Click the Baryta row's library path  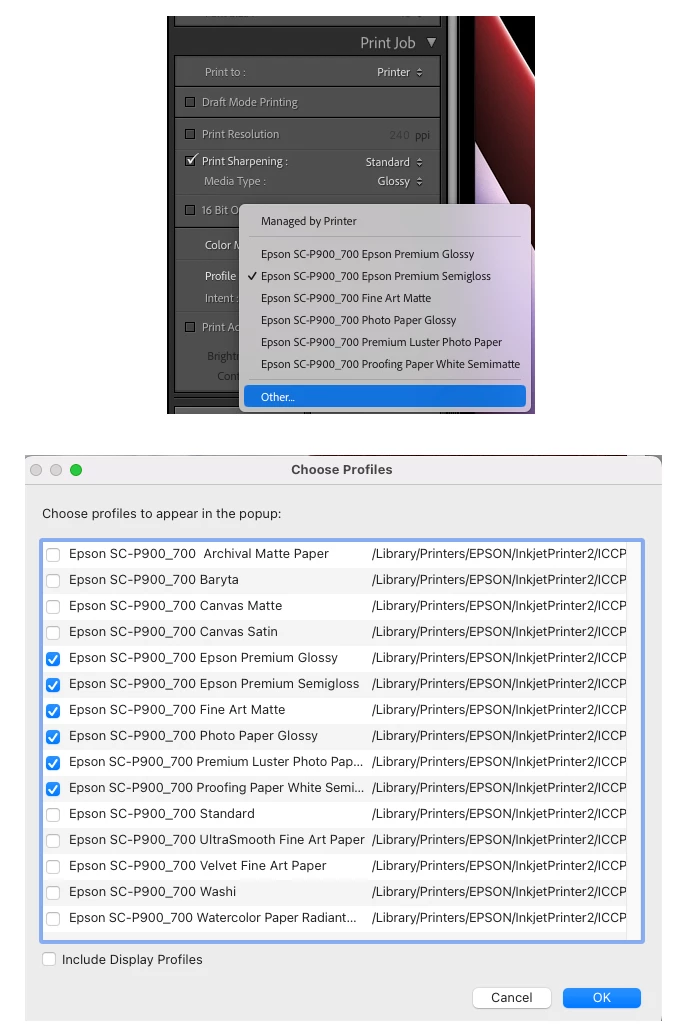tap(499, 580)
